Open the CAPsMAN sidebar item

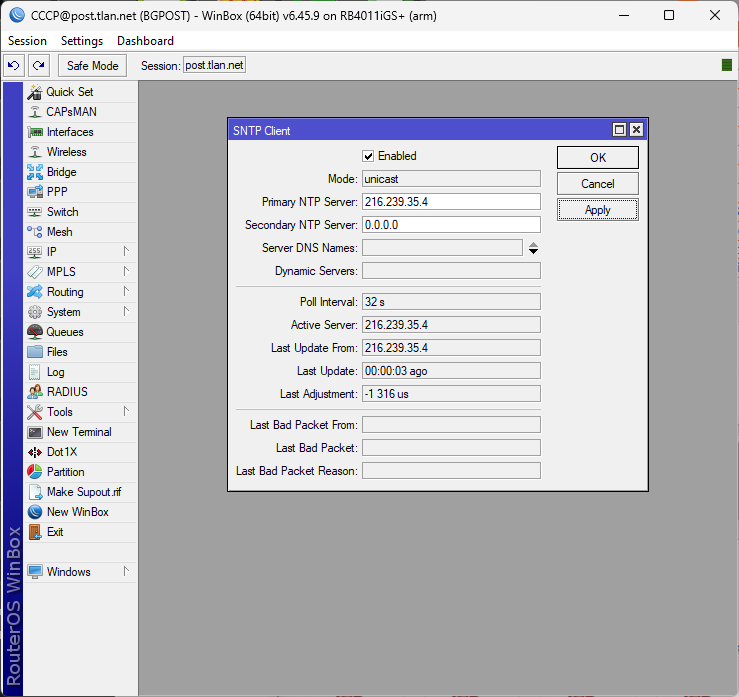[x=71, y=112]
